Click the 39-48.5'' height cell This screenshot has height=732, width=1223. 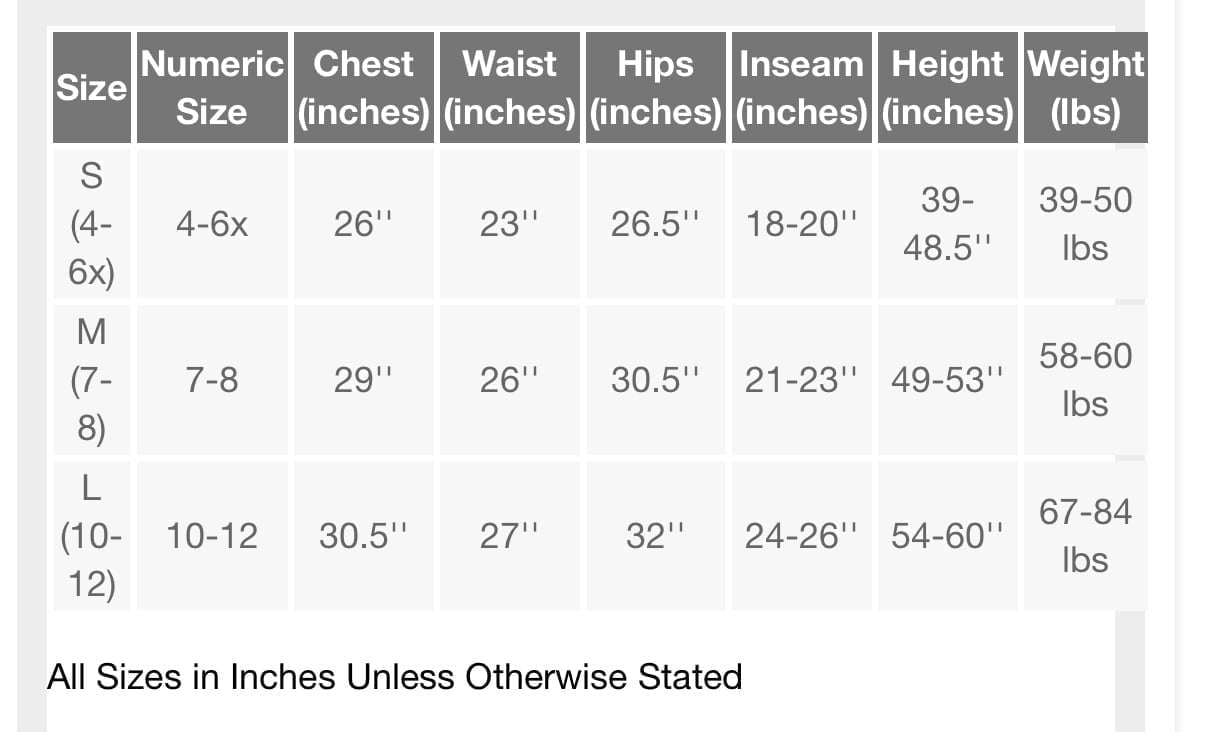coord(948,223)
